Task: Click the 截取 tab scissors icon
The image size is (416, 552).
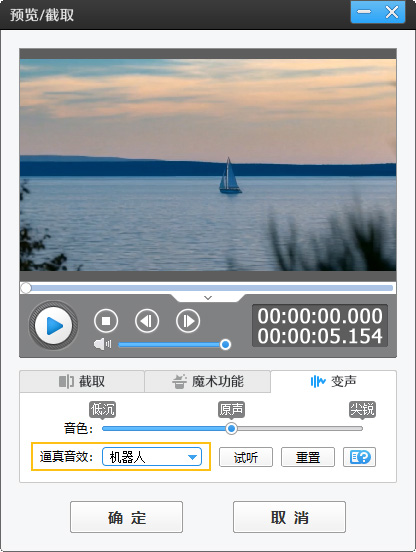Action: (x=66, y=381)
